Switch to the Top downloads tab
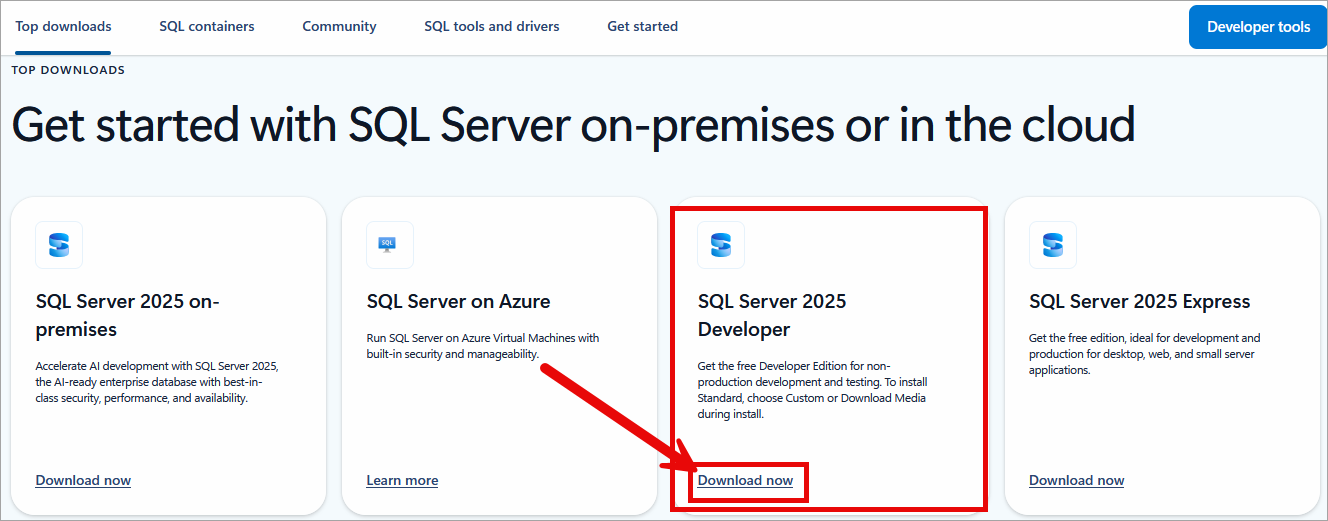 coord(63,27)
